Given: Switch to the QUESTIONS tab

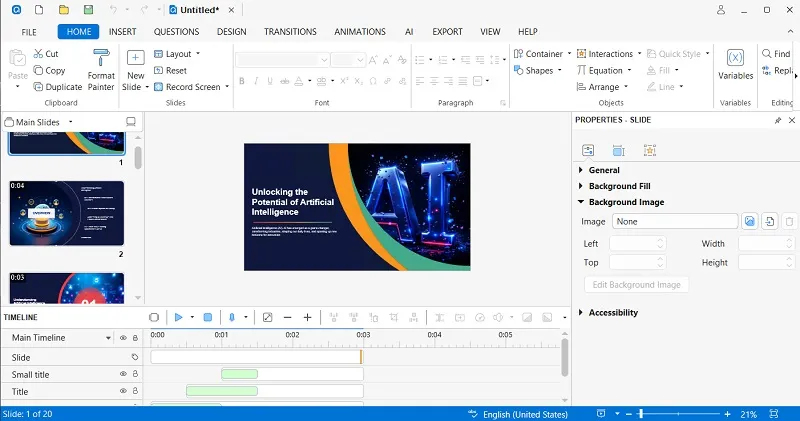Looking at the screenshot, I should [x=177, y=32].
